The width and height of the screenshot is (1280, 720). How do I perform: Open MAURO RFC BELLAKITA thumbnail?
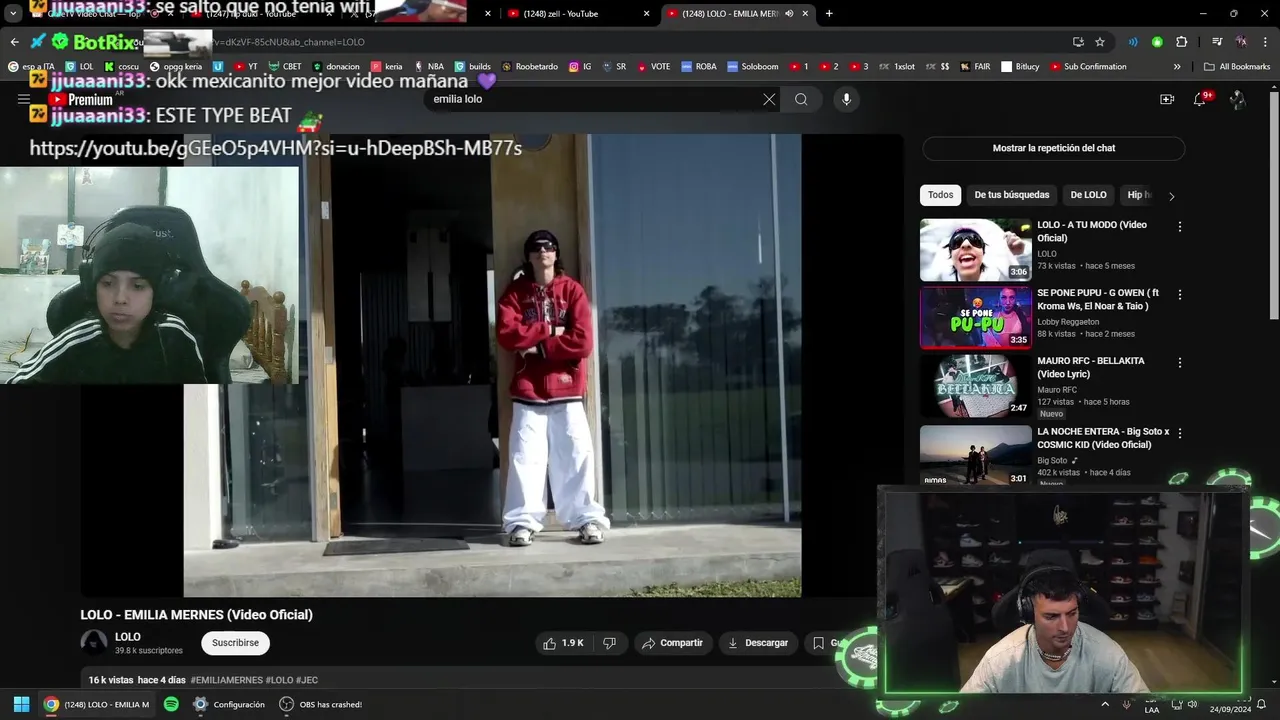[x=976, y=385]
